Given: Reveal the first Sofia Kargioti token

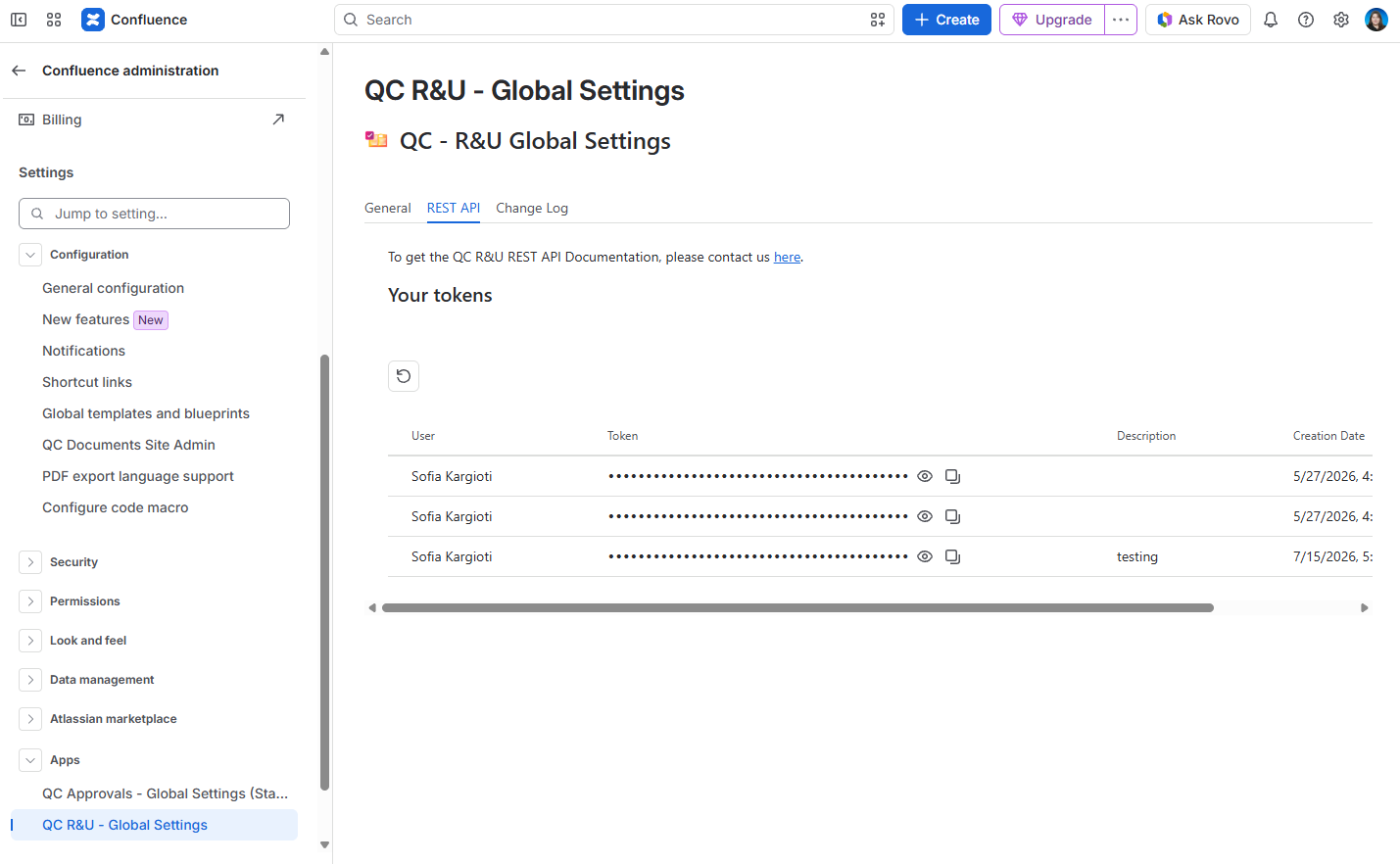Looking at the screenshot, I should click(x=925, y=476).
